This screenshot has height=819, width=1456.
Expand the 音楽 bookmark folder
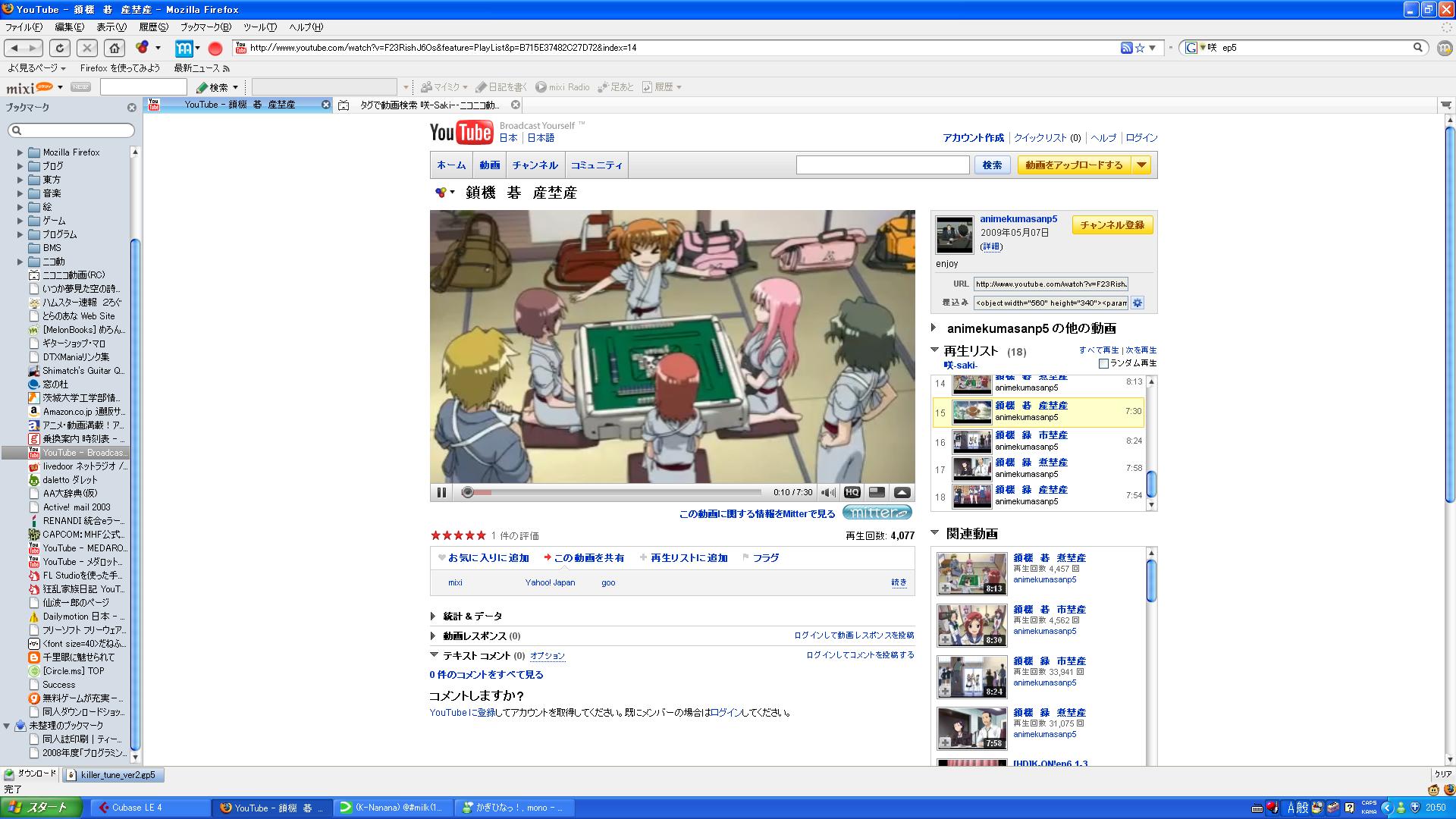pos(20,193)
